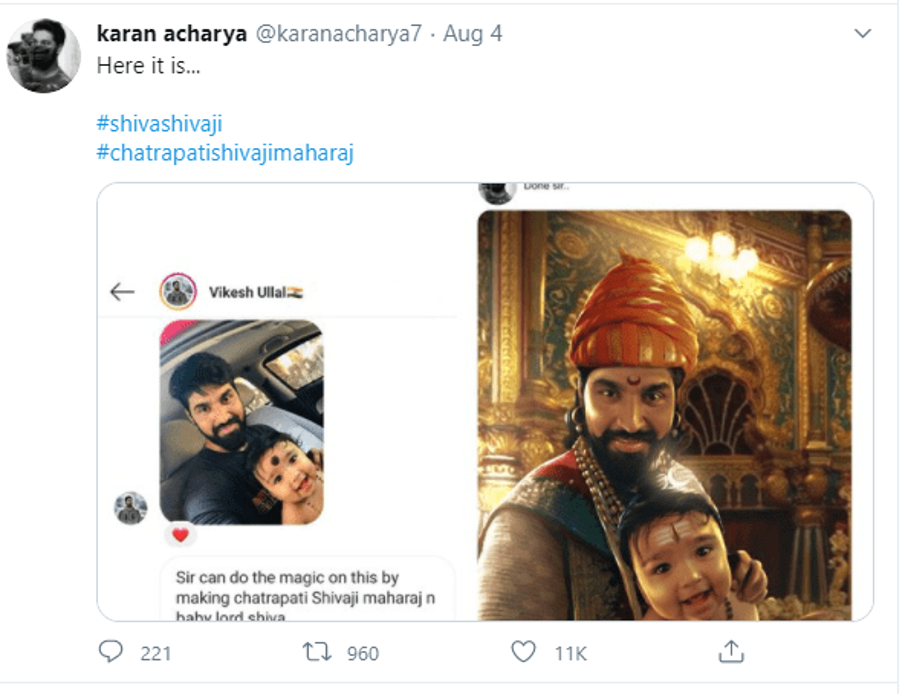View the 221 replies count
This screenshot has width=908, height=694.
[x=156, y=653]
